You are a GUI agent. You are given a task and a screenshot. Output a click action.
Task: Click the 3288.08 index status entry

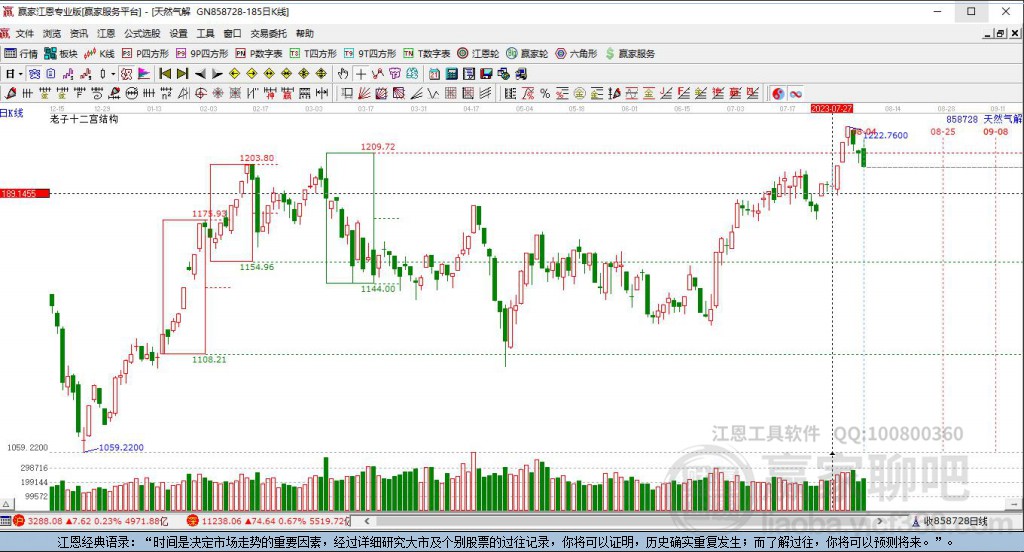(91, 521)
